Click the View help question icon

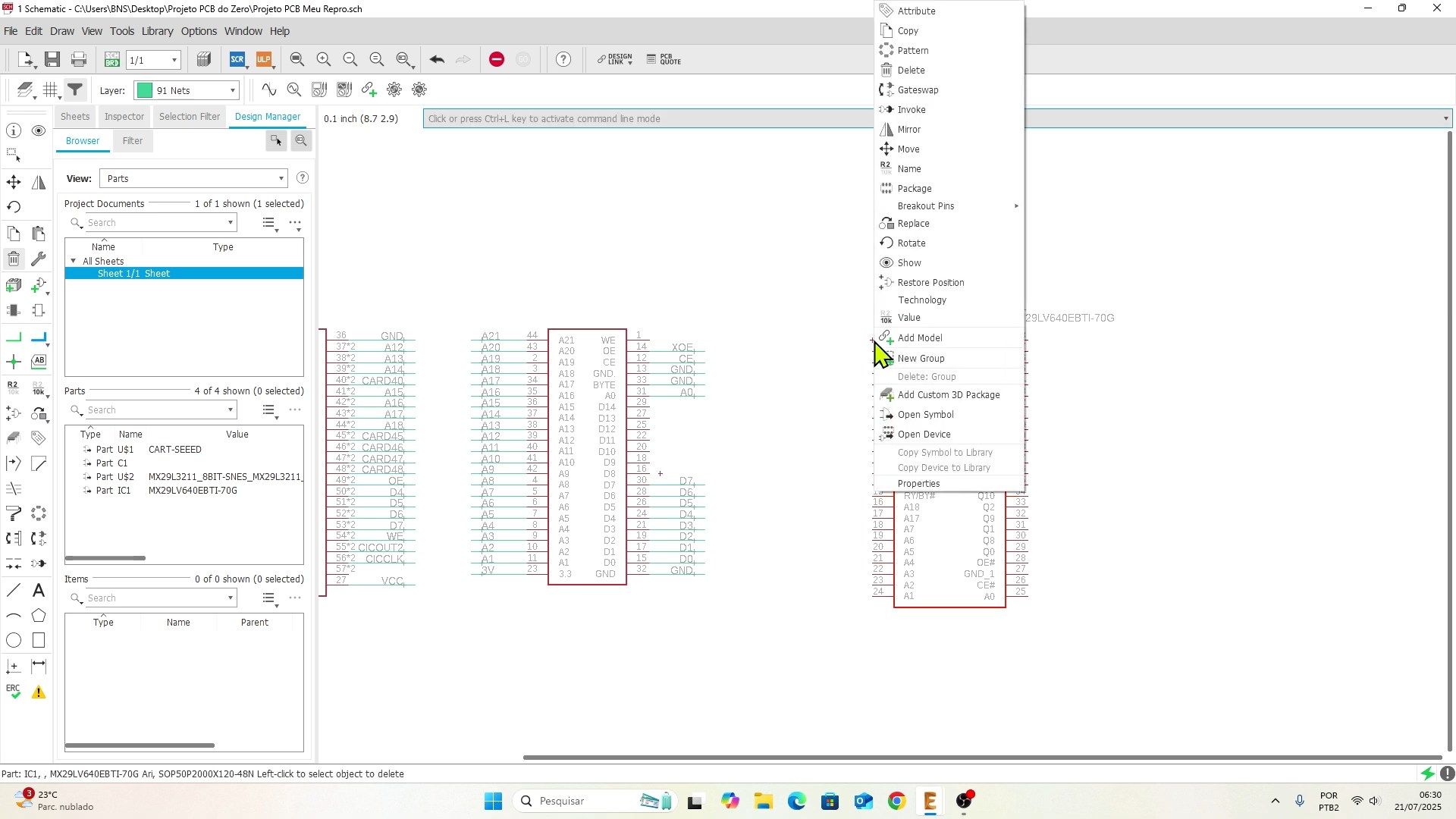click(303, 178)
